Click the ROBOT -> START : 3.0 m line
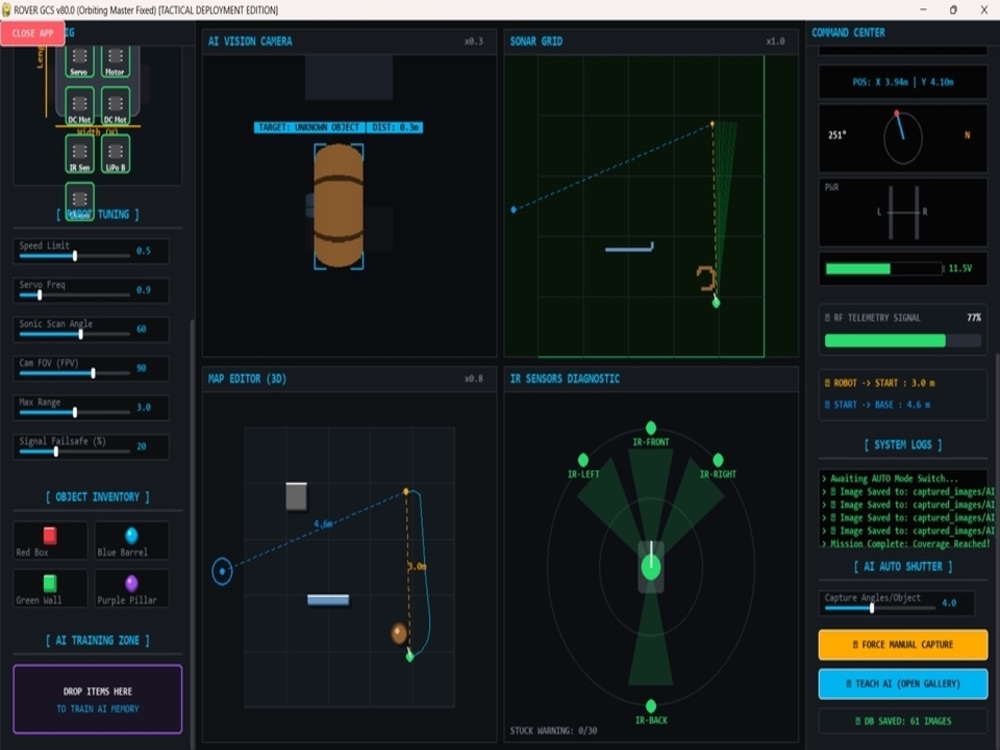Image resolution: width=1000 pixels, height=750 pixels. point(879,383)
